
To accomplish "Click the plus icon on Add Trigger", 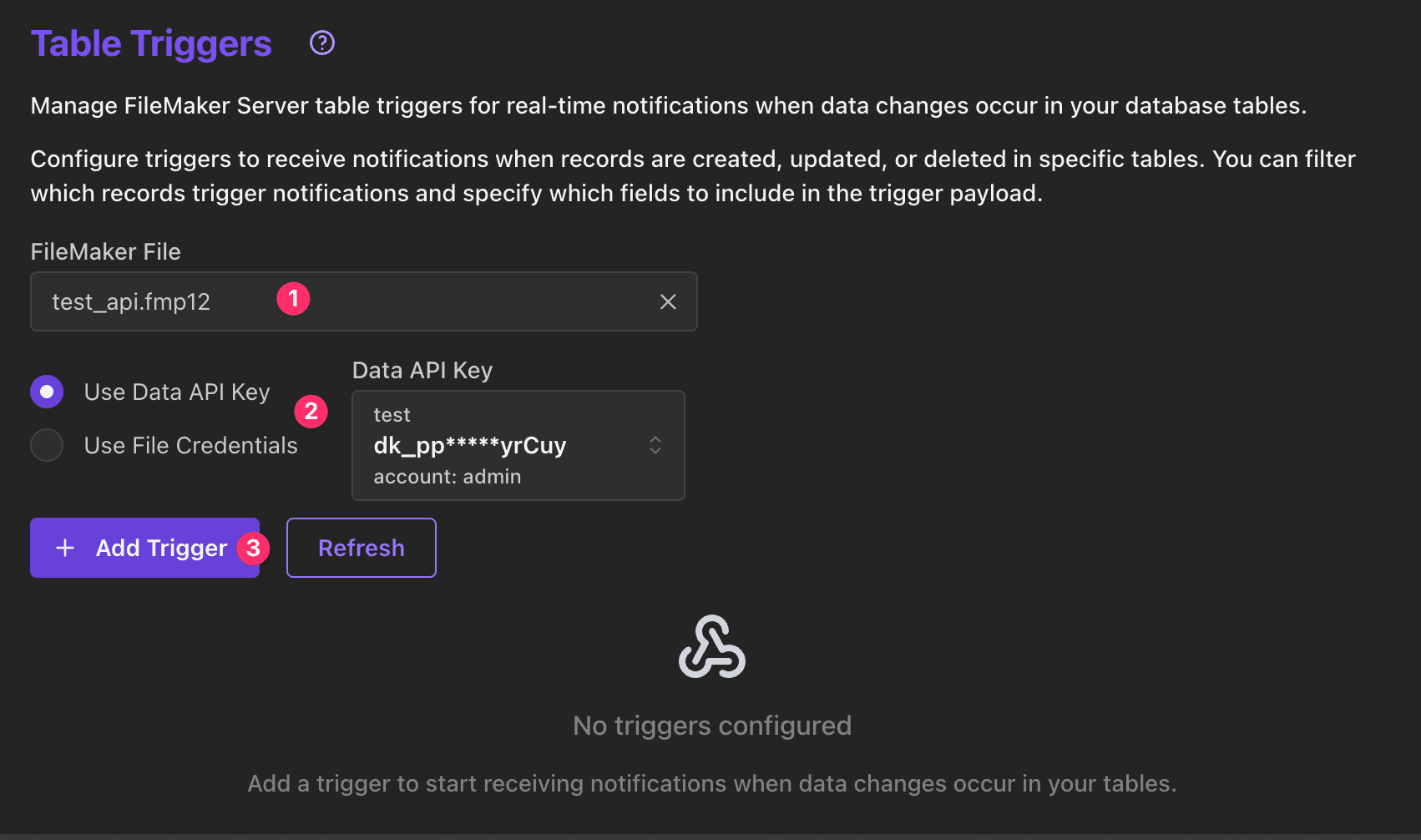I will (x=65, y=548).
